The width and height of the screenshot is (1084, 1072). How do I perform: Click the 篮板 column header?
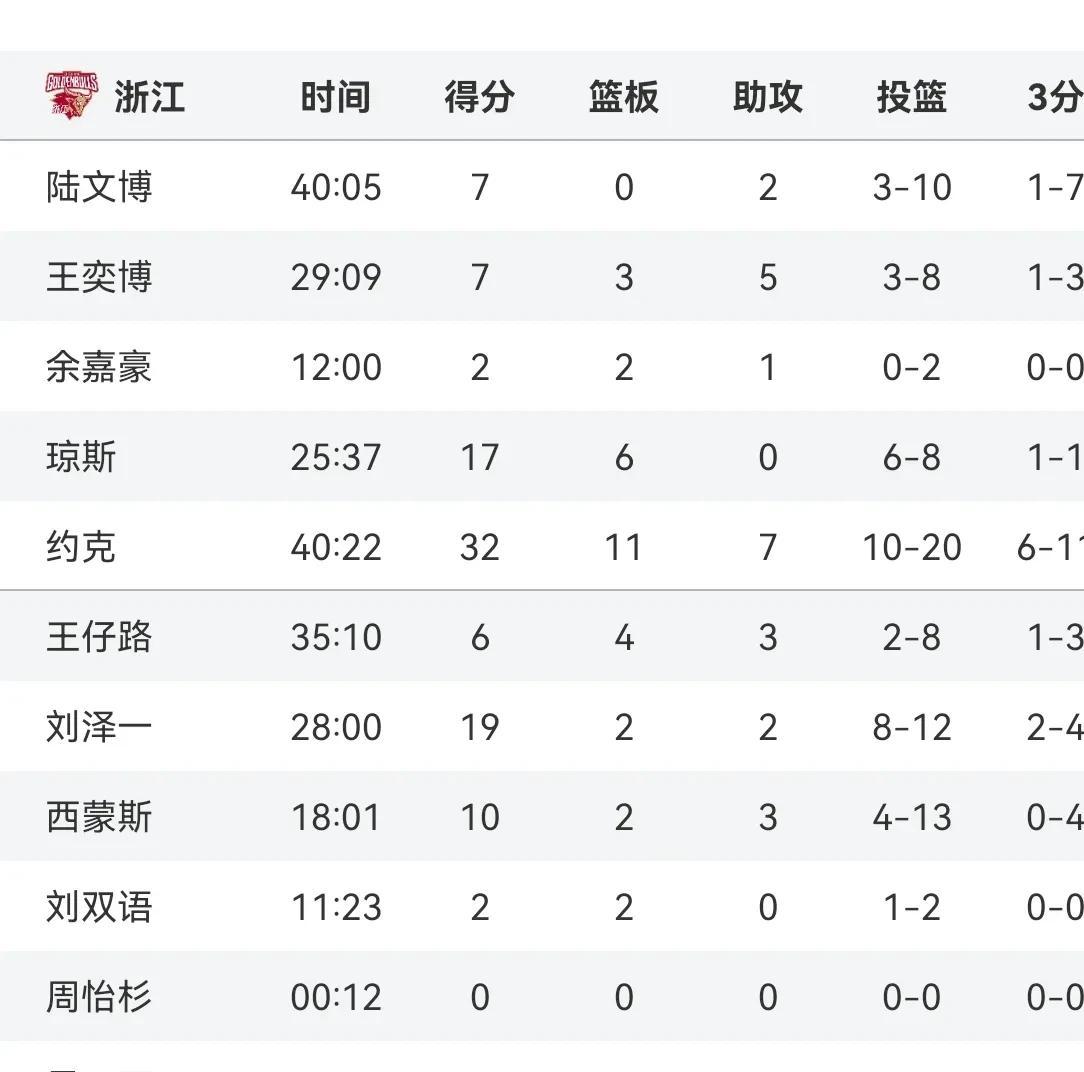[623, 98]
